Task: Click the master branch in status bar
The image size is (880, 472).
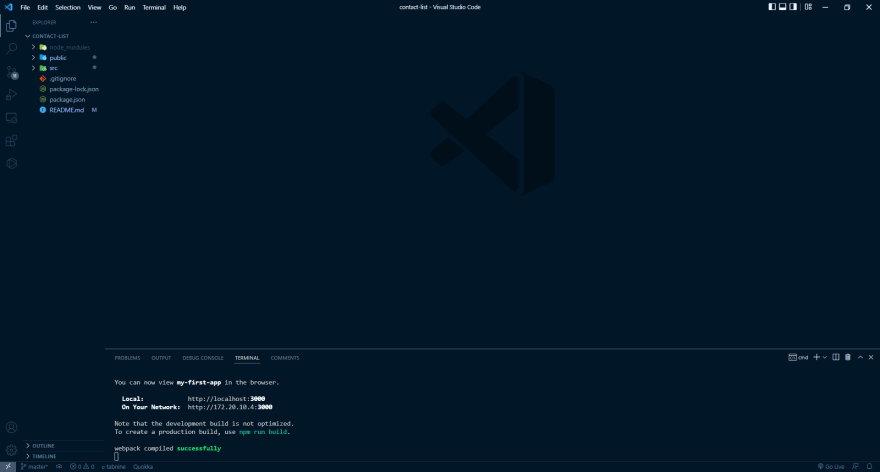Action: pos(34,466)
